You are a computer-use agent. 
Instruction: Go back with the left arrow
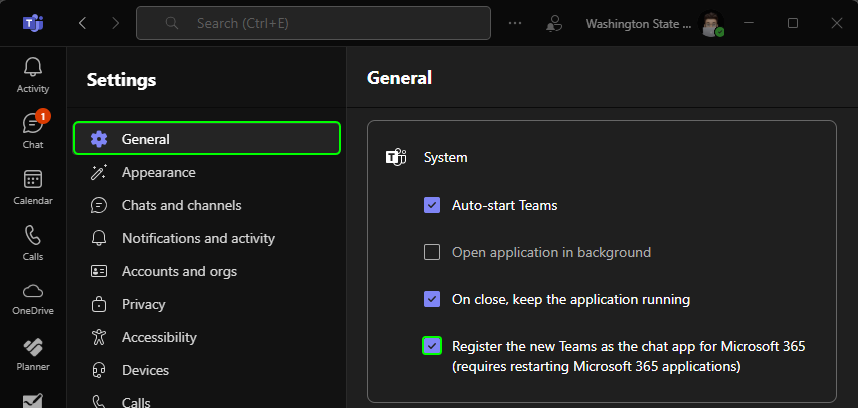[83, 23]
